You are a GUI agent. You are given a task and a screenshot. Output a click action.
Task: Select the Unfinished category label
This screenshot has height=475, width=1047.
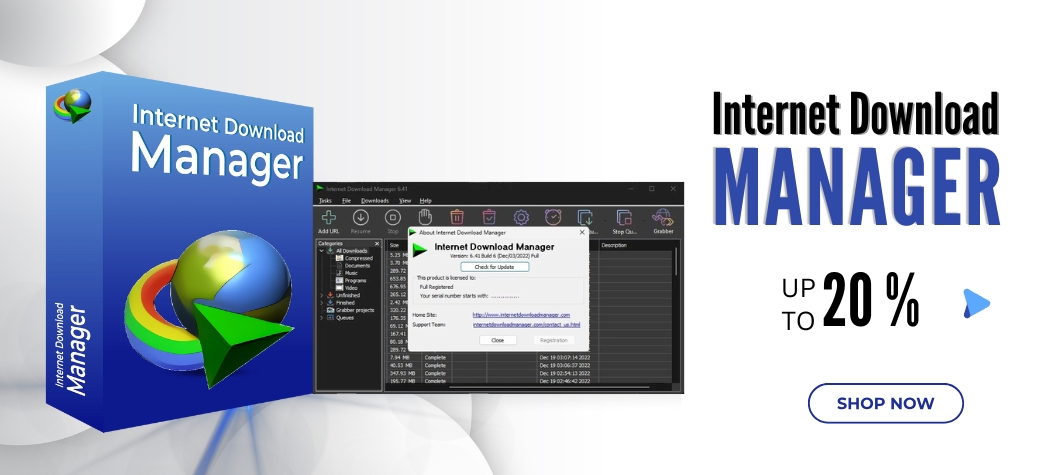coord(348,295)
